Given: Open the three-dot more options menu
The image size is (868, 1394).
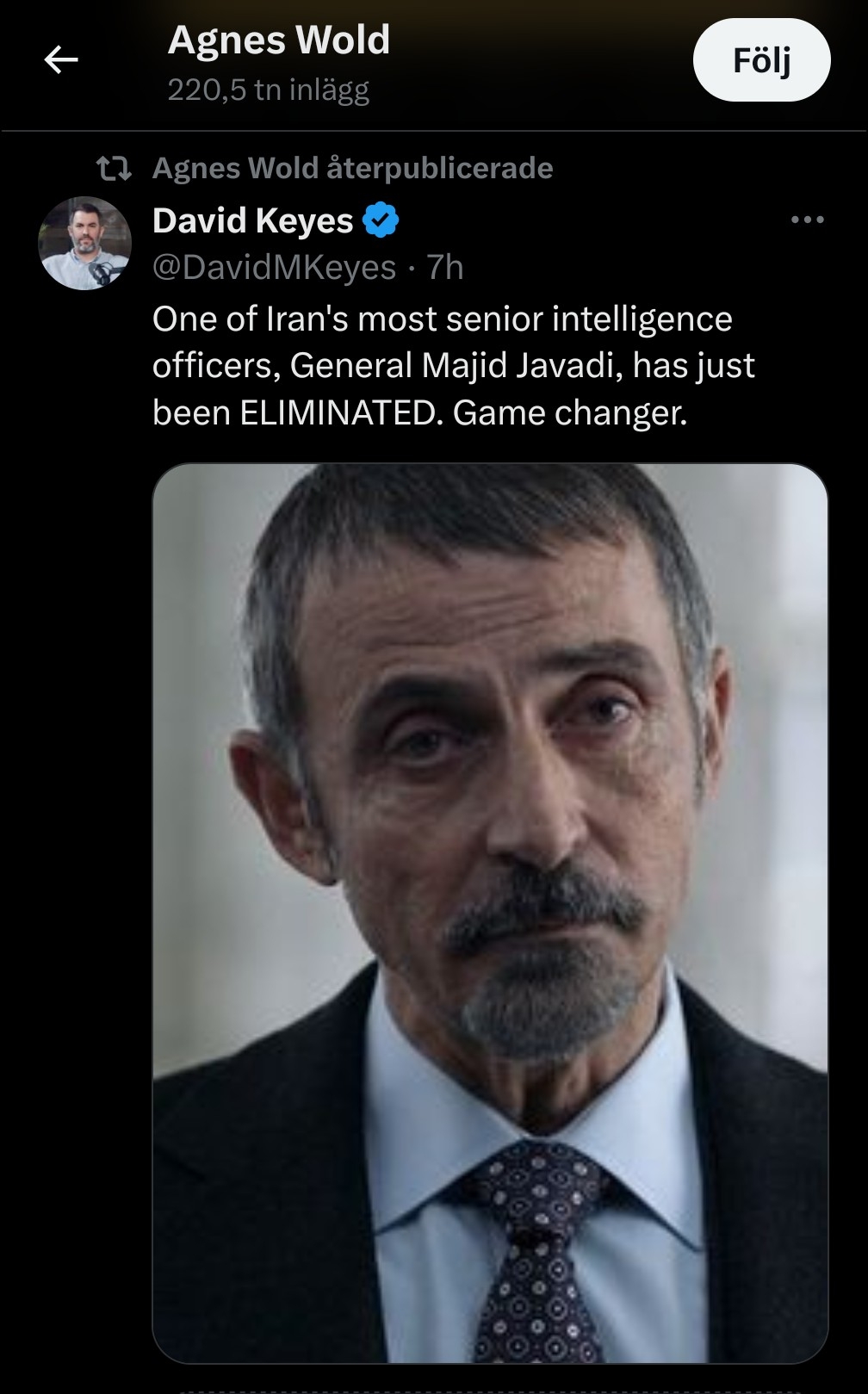Looking at the screenshot, I should (x=807, y=220).
